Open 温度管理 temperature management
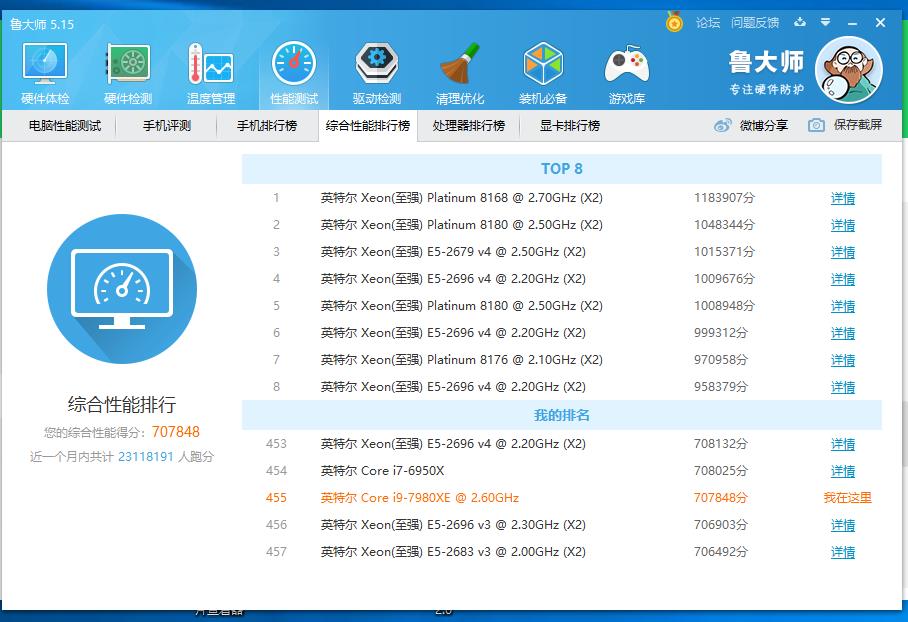This screenshot has height=622, width=908. click(210, 74)
